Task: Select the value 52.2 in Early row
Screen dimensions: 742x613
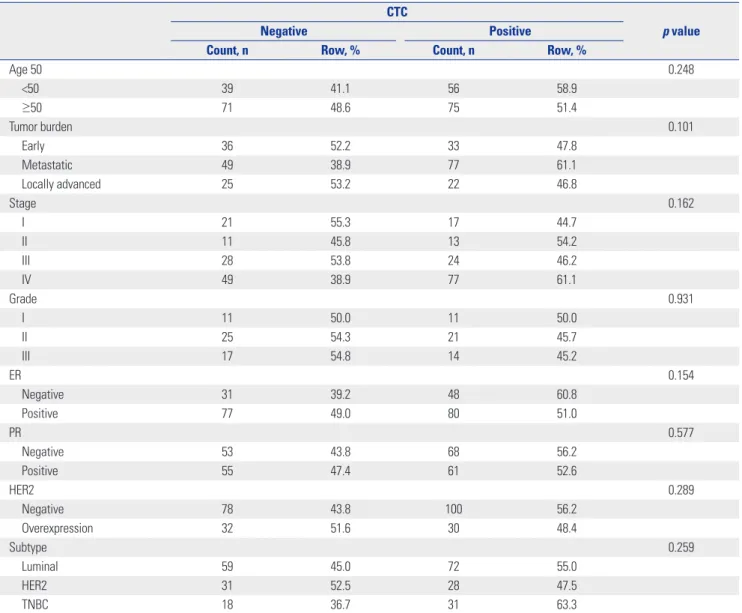Action: click(340, 146)
